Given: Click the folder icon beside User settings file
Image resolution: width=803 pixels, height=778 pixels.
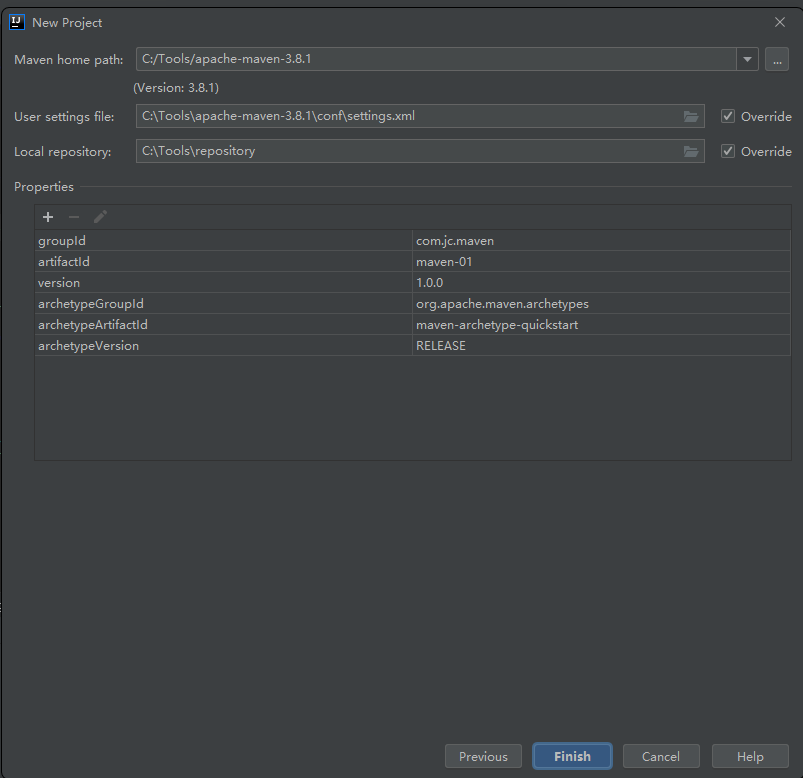Looking at the screenshot, I should coord(691,116).
